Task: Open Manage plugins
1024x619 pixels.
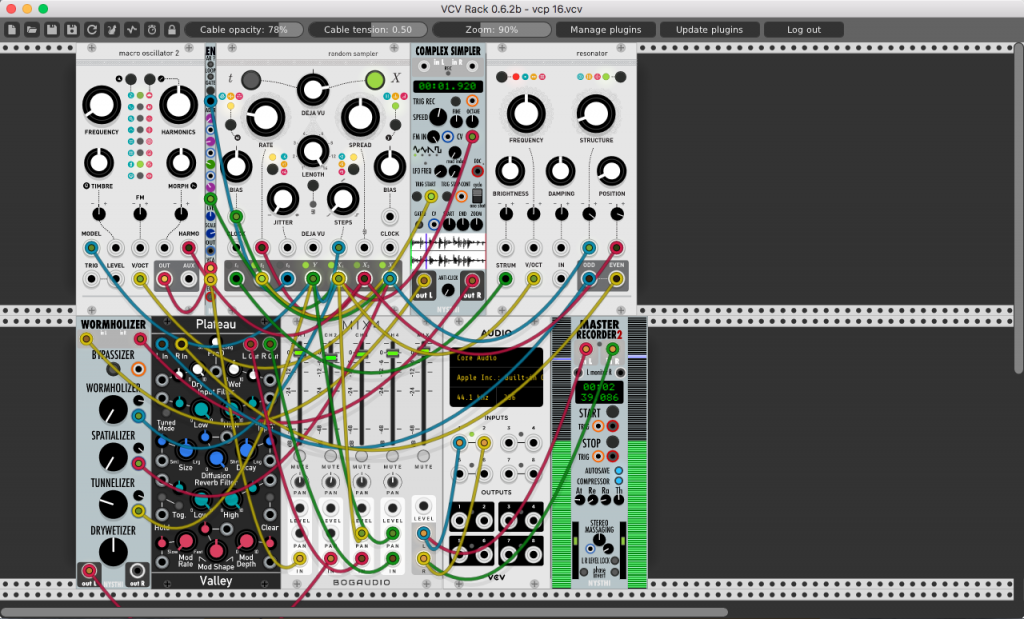Action: point(605,29)
